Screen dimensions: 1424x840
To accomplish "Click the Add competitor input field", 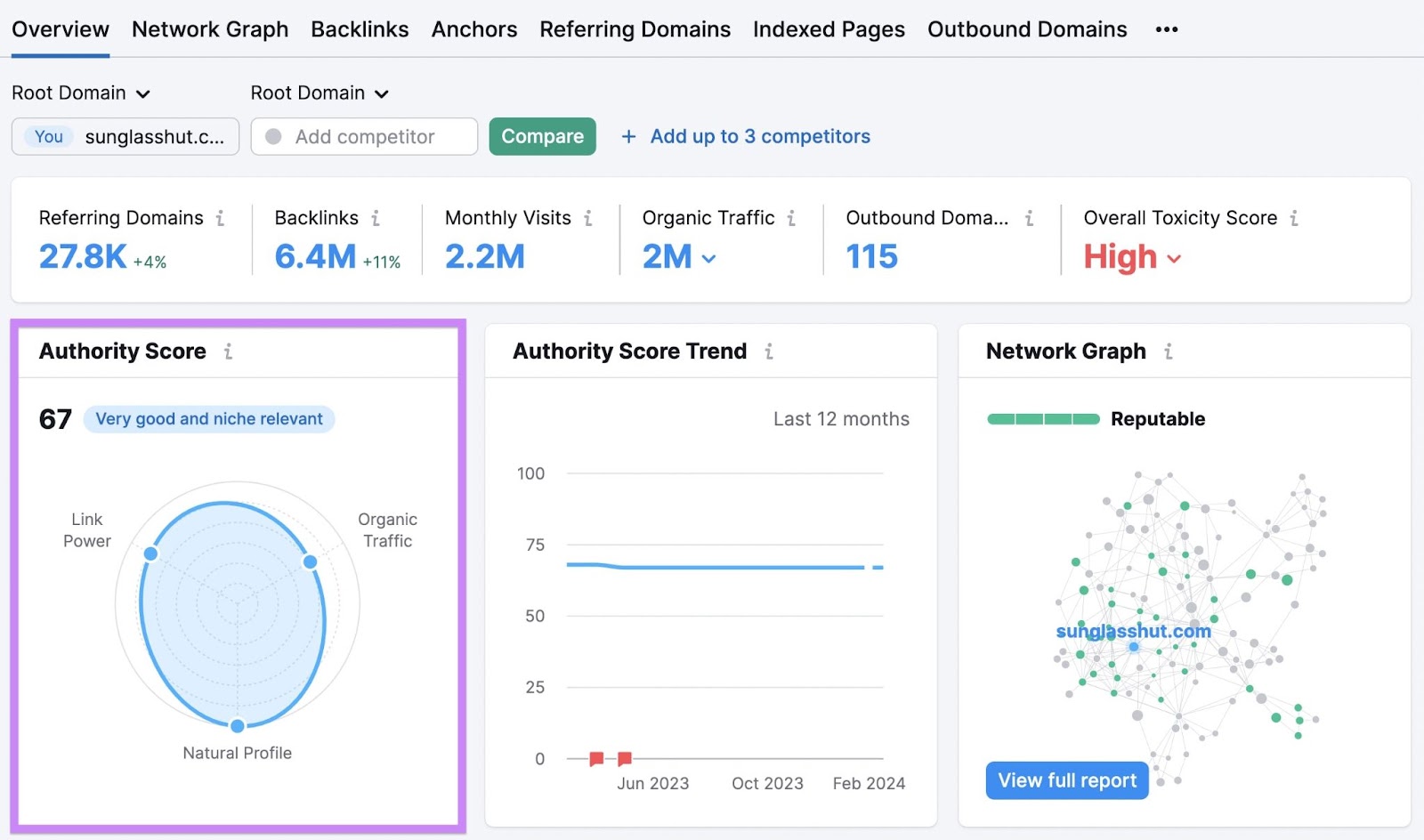I will click(x=365, y=136).
